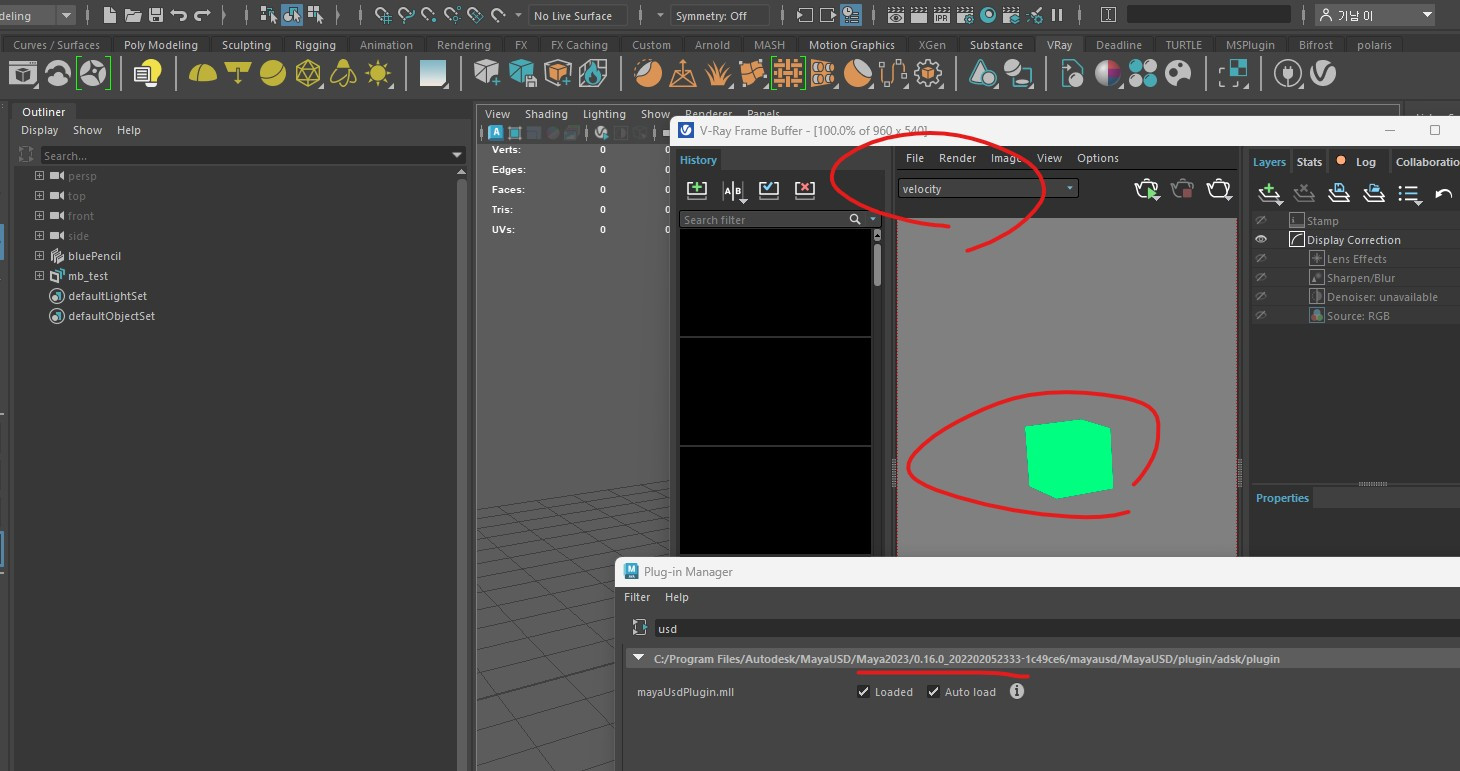Click the add layer icon in Layers panel
The height and width of the screenshot is (771, 1460).
tap(1269, 193)
